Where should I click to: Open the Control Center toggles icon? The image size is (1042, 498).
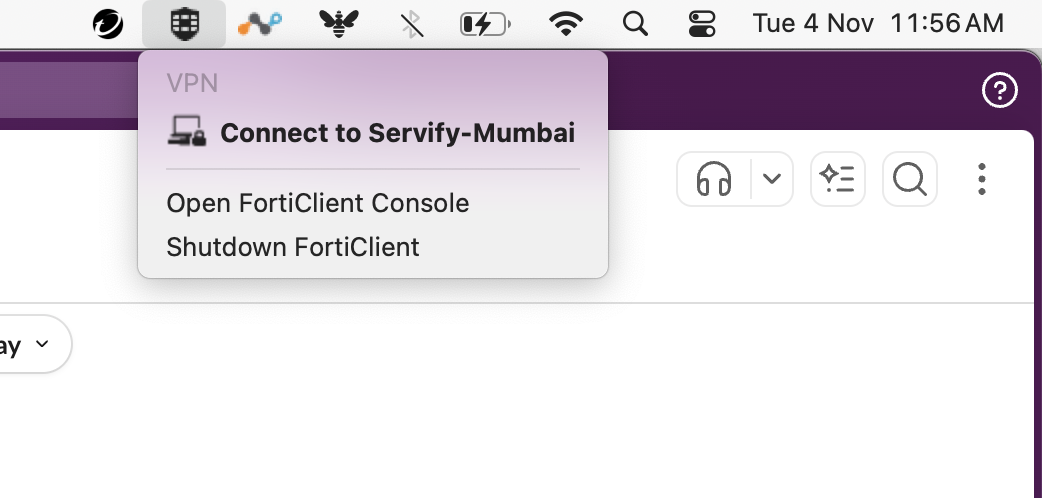(x=703, y=24)
